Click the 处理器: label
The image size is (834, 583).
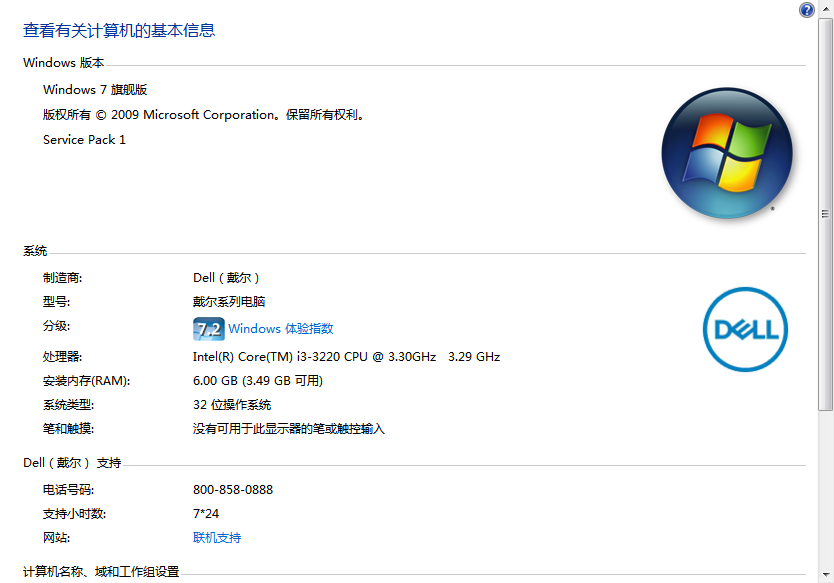tap(63, 357)
